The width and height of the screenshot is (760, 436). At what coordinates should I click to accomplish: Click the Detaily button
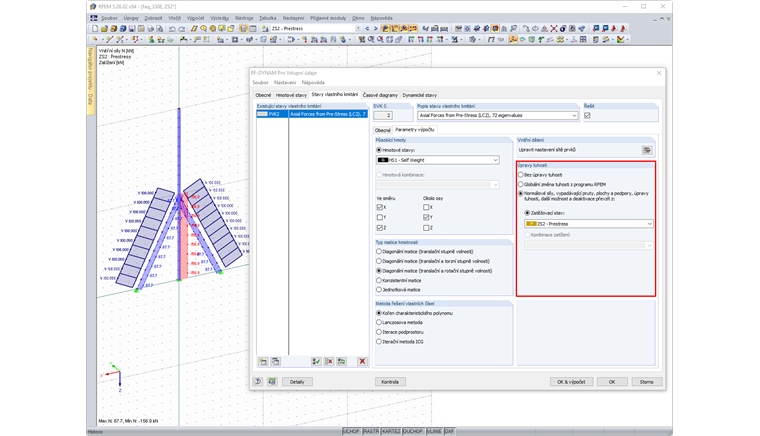pyautogui.click(x=297, y=382)
